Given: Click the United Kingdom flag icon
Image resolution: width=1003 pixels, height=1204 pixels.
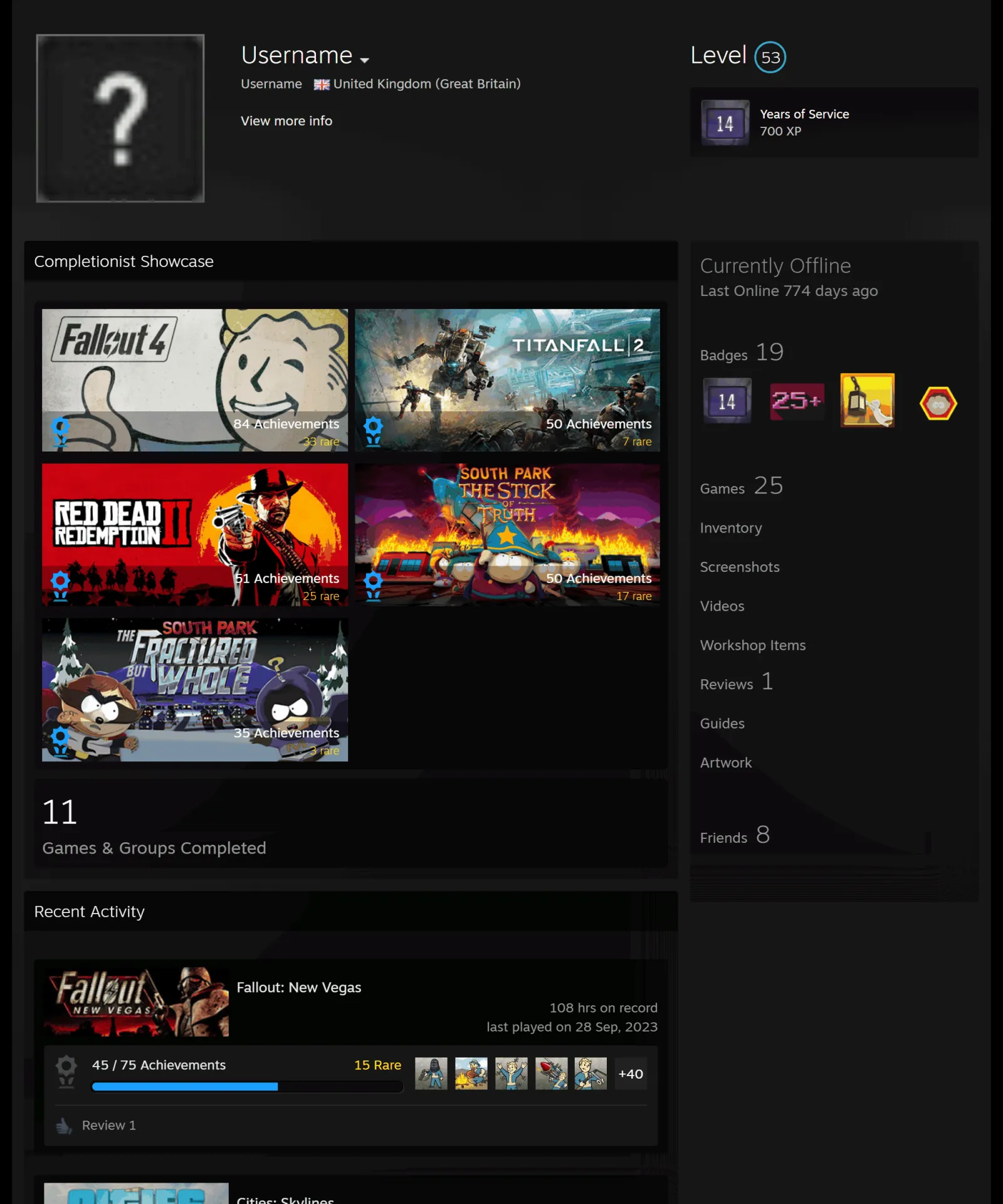Looking at the screenshot, I should [322, 85].
